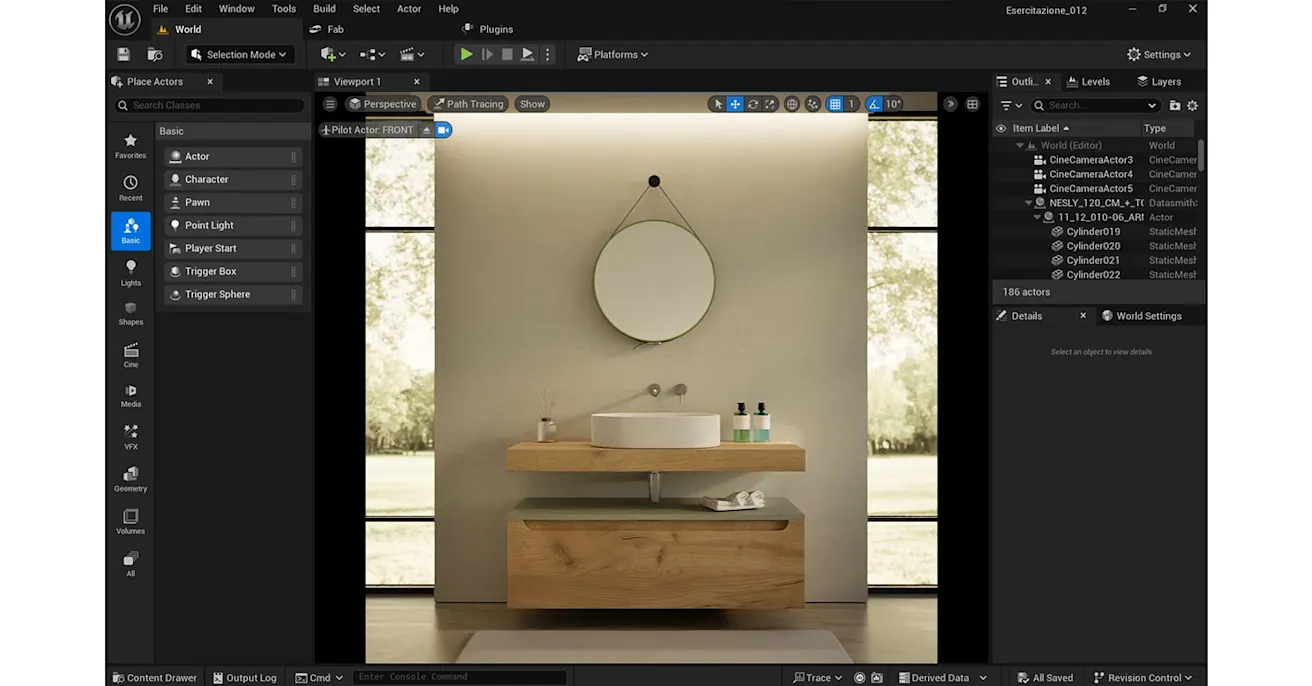
Task: Click the surface snapping icon
Action: point(813,104)
